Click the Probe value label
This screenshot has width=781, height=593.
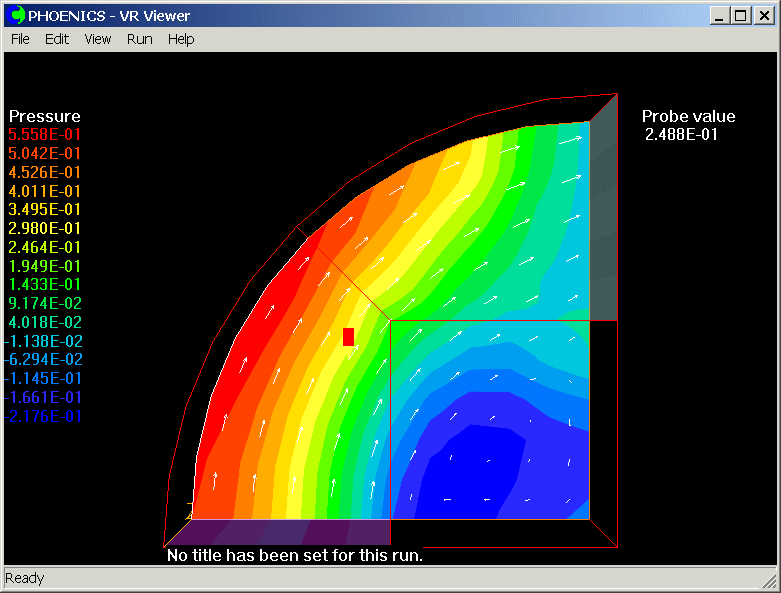(x=688, y=117)
